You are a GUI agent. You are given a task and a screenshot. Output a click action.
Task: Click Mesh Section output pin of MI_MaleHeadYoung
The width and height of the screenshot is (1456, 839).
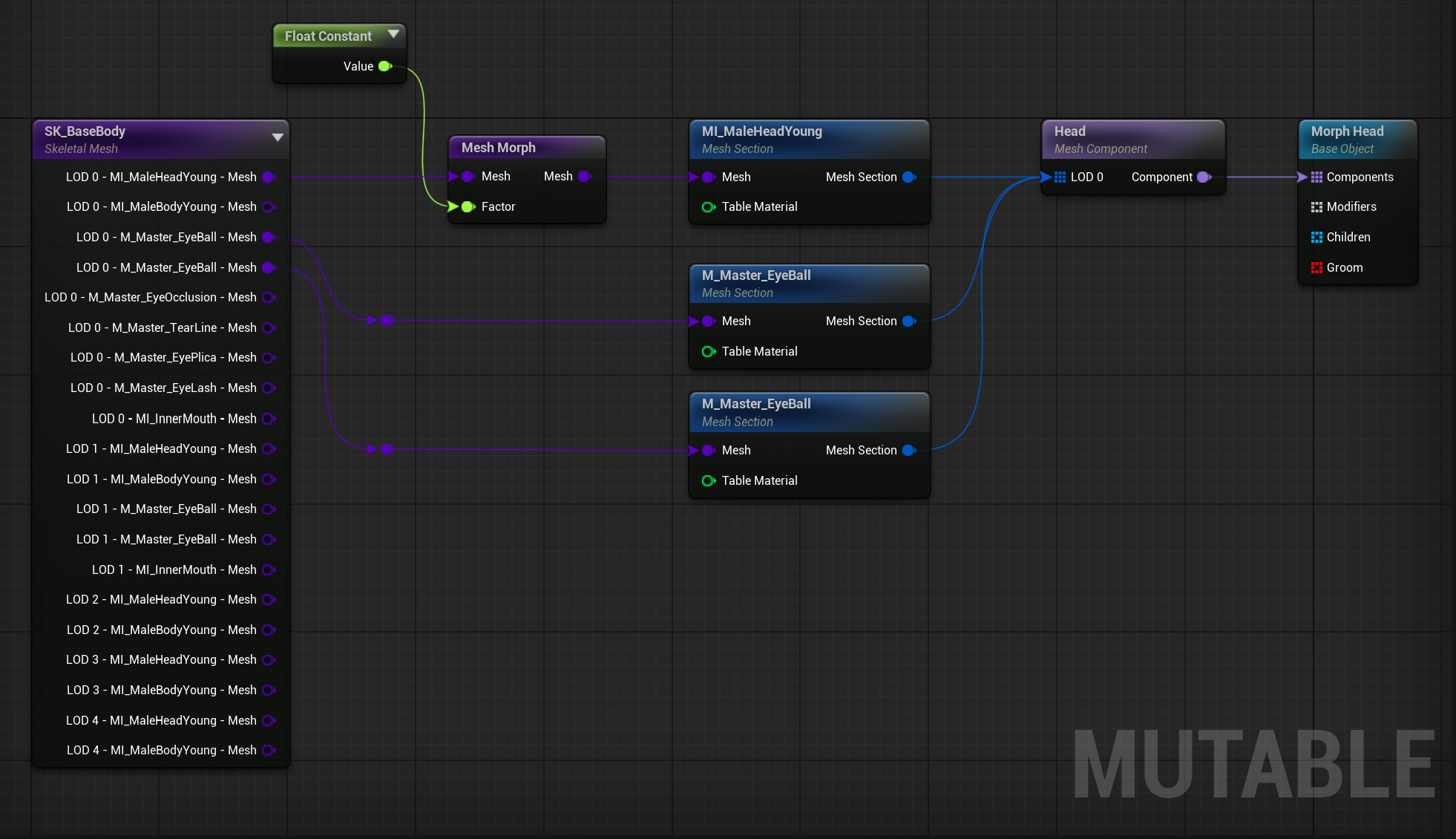pyautogui.click(x=909, y=177)
